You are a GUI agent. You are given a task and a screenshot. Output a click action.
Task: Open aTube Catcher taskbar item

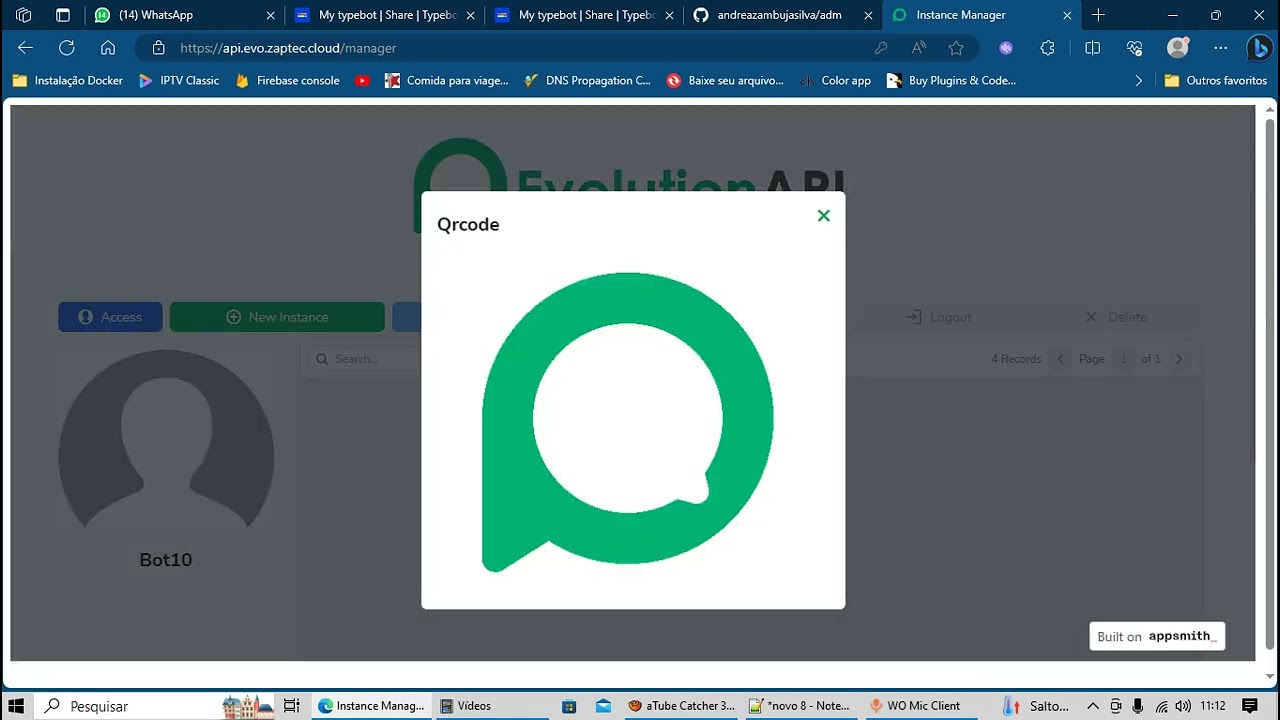[x=682, y=706]
